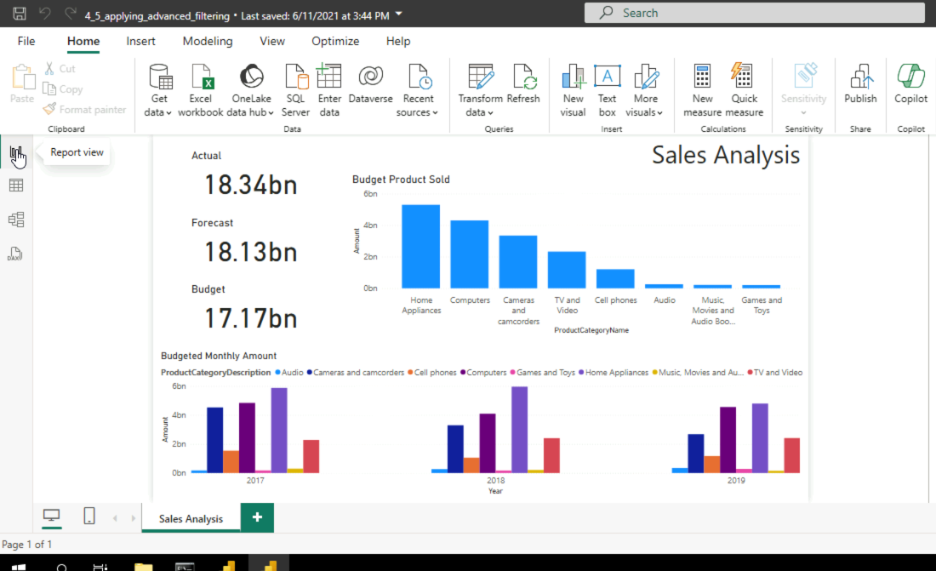Open the Sensitivity dropdown
Screen dimensions: 936x572
pos(803,90)
